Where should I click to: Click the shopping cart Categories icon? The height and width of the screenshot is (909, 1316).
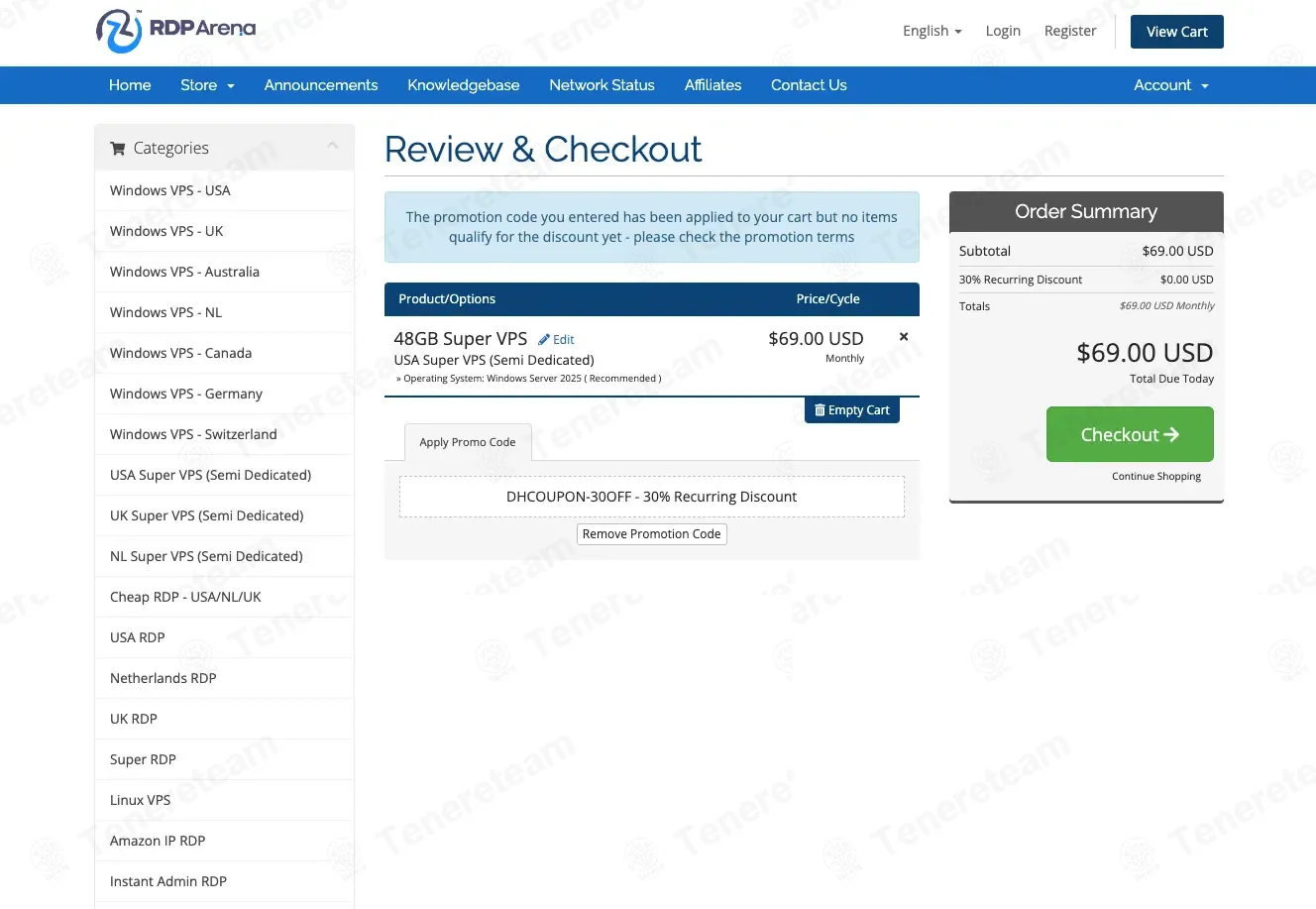117,149
